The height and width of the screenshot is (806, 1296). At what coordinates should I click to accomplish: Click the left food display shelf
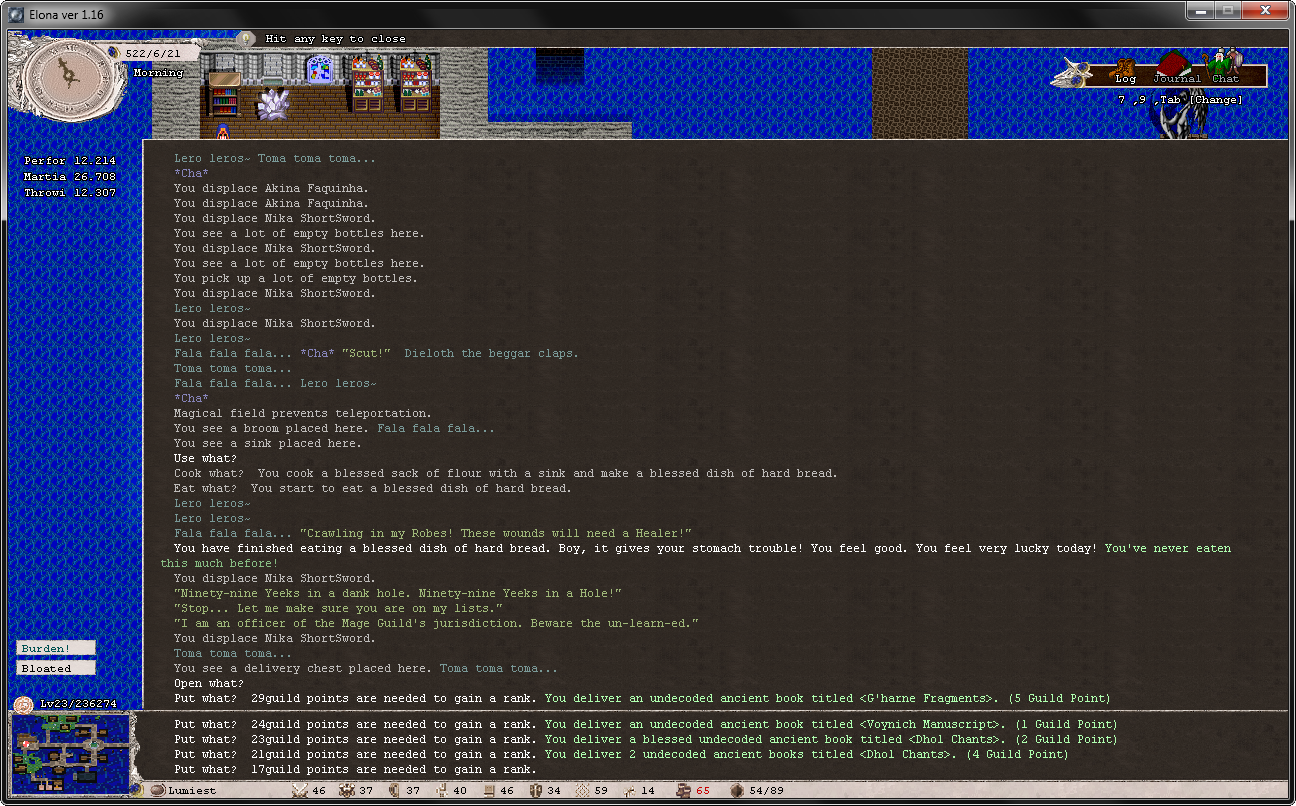click(x=368, y=83)
